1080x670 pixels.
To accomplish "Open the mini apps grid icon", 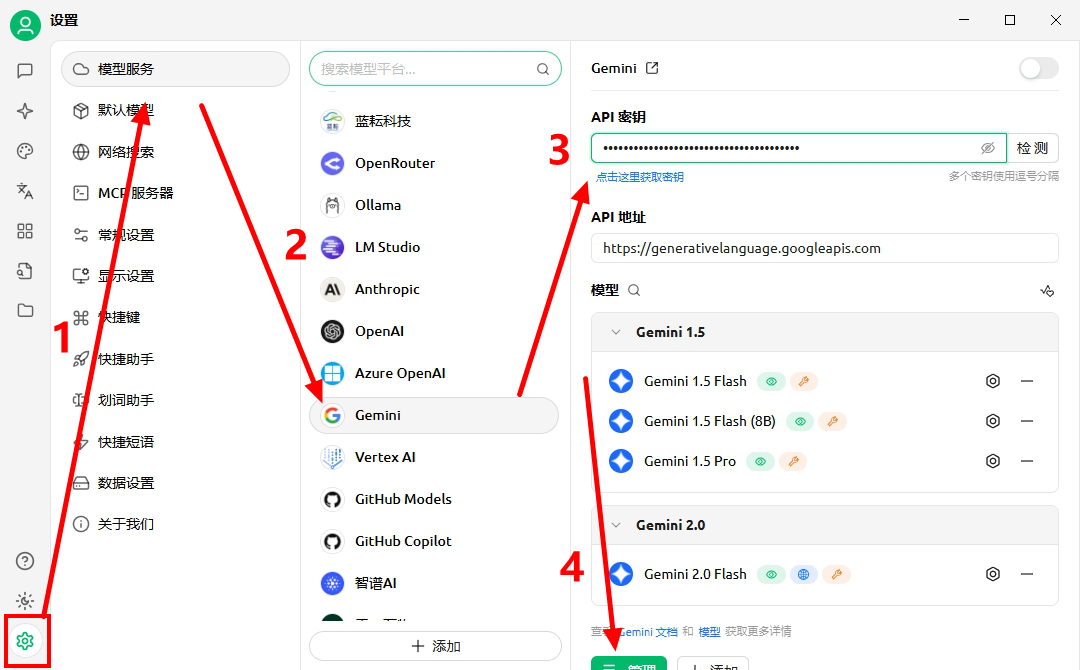I will coord(25,231).
